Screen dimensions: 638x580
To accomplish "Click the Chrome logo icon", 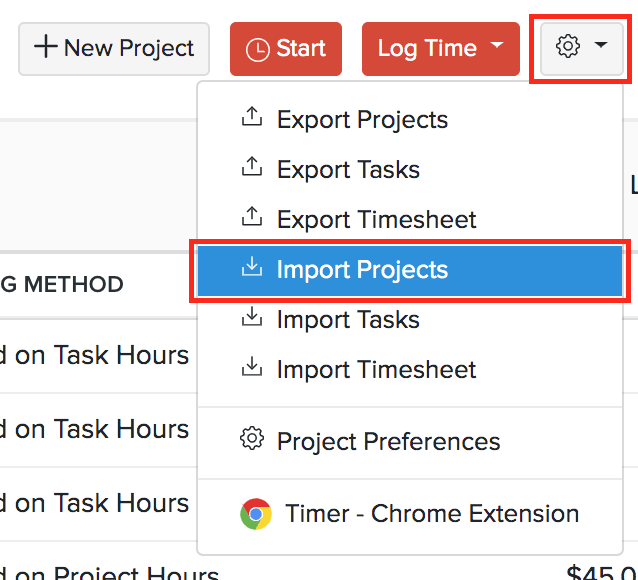I will pyautogui.click(x=256, y=514).
